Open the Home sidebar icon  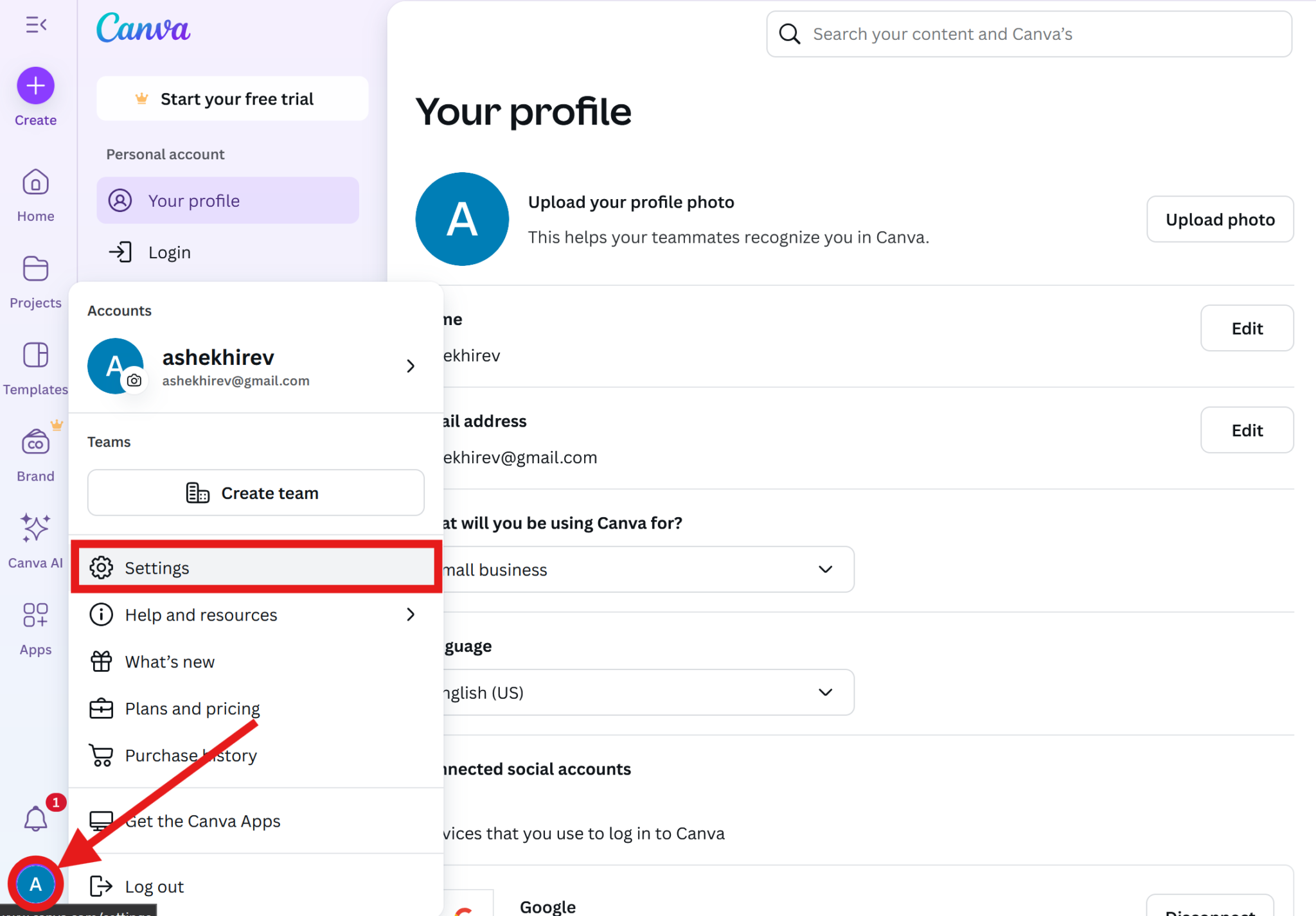(35, 183)
